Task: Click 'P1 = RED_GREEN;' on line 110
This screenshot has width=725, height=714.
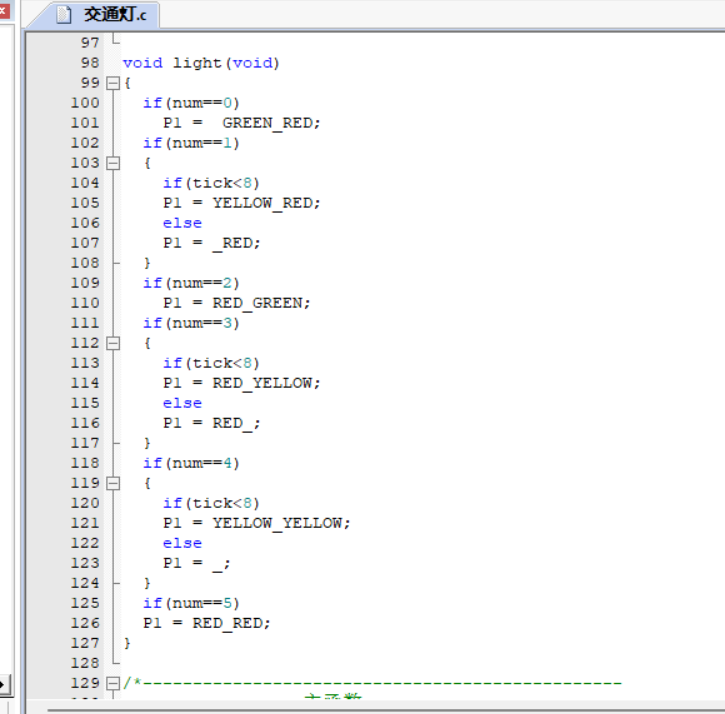Action: [237, 303]
